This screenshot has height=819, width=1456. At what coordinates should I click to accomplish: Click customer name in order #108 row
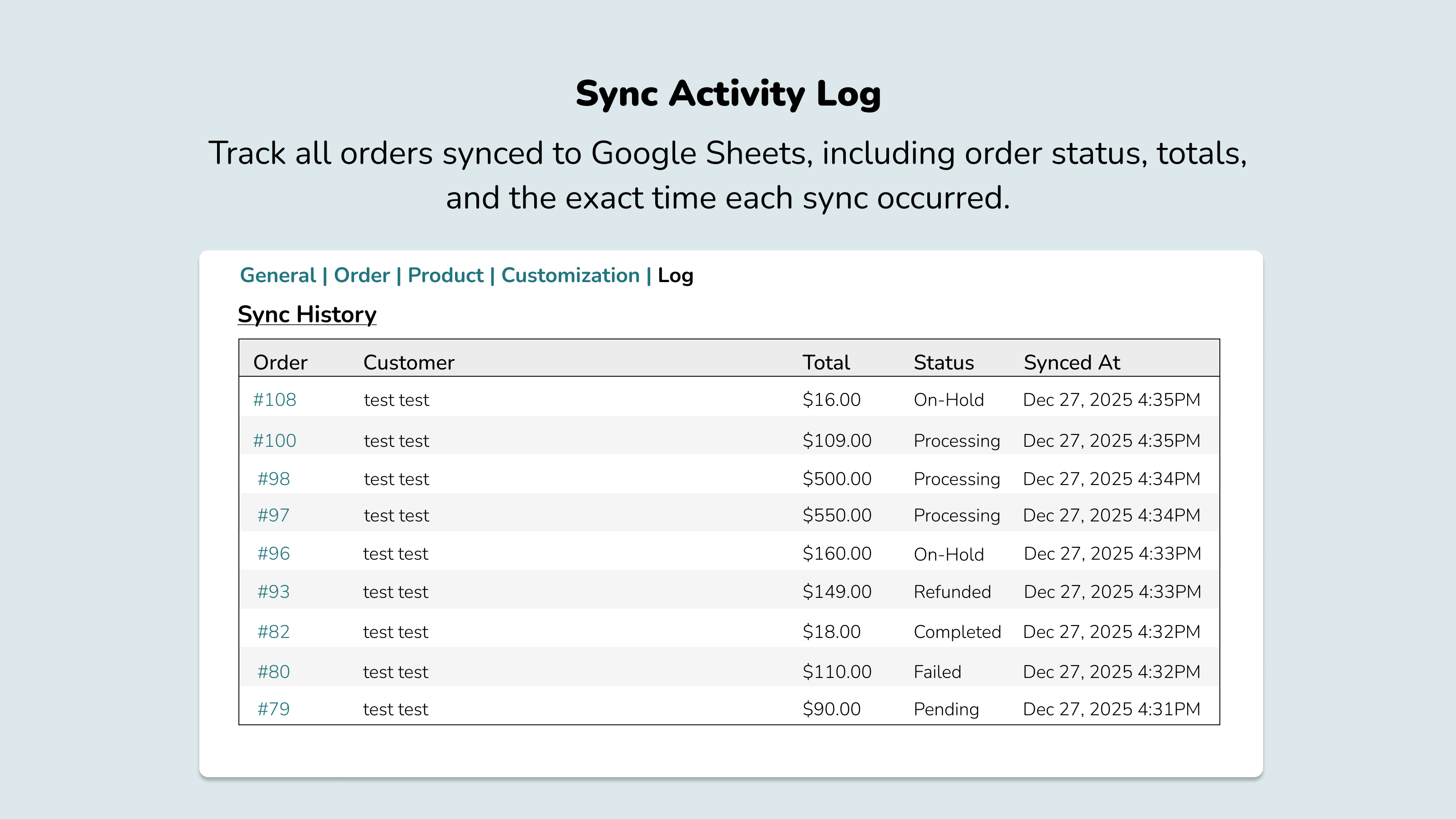click(x=396, y=400)
